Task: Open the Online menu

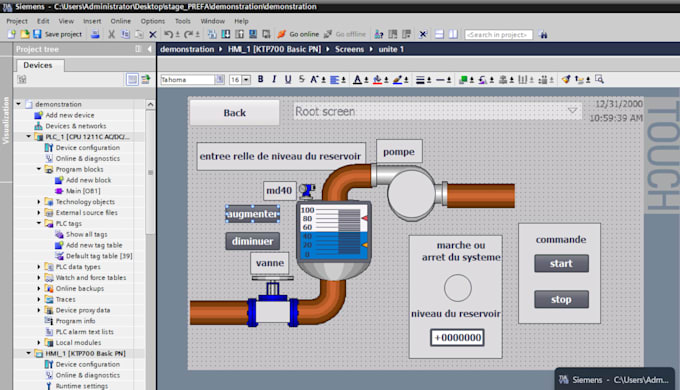Action: click(x=120, y=21)
